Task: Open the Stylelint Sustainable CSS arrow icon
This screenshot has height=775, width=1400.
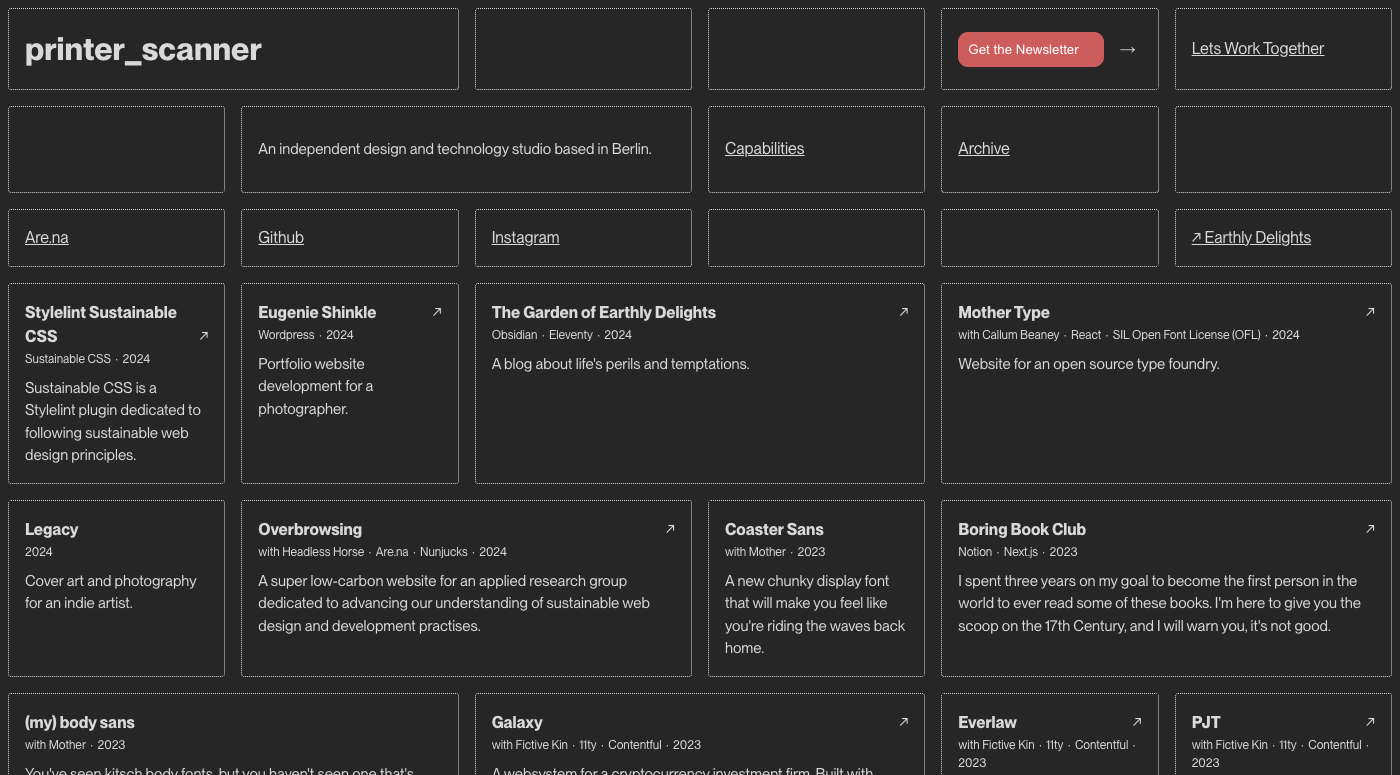Action: (204, 336)
